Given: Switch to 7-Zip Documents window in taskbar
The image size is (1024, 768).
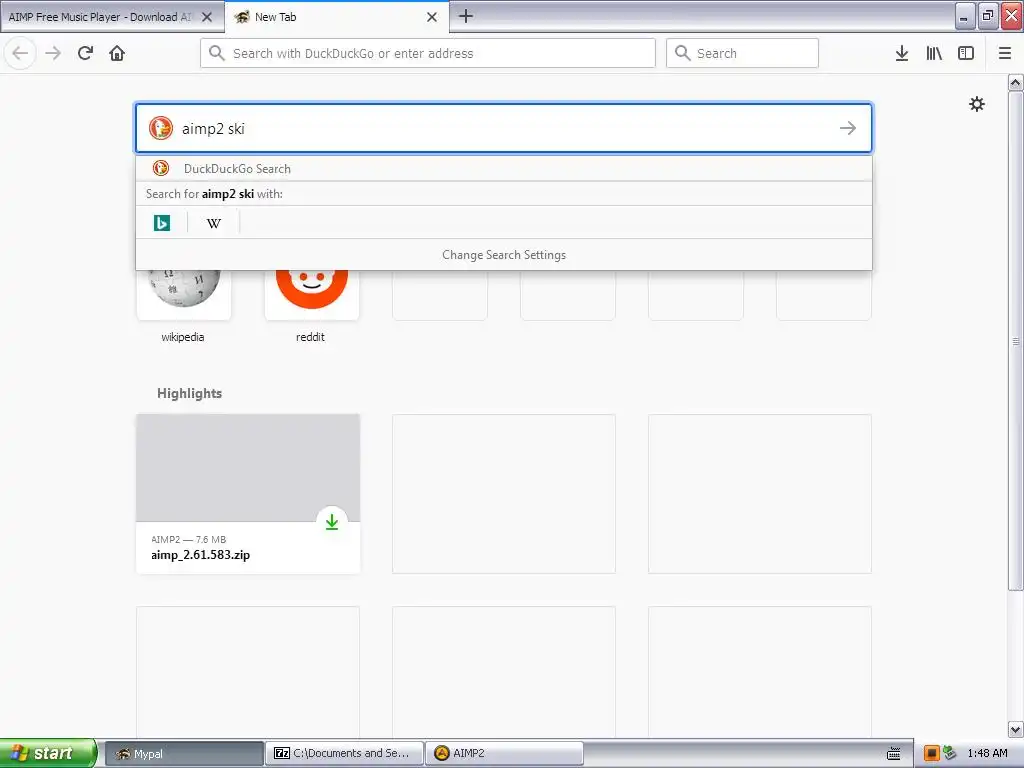Looking at the screenshot, I should 345,753.
